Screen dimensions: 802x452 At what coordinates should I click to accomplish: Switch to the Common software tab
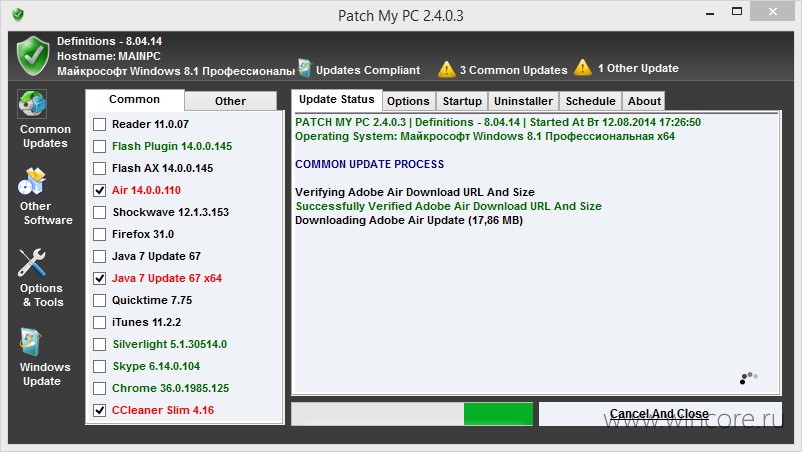[135, 100]
